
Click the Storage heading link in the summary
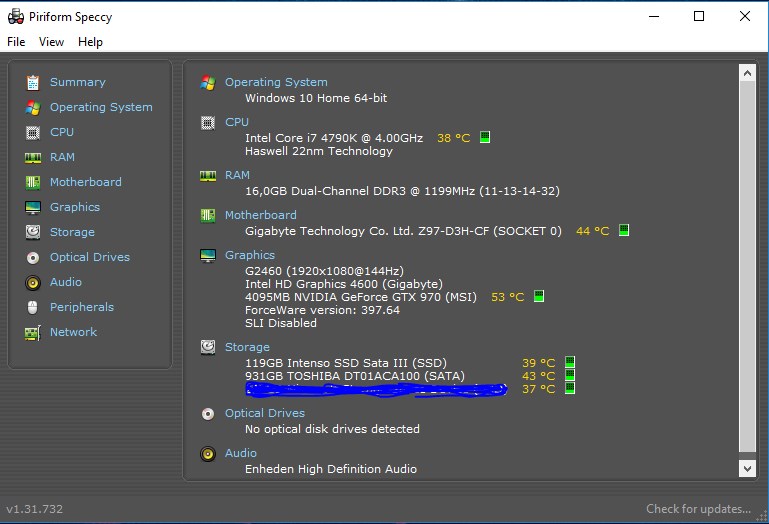point(247,347)
